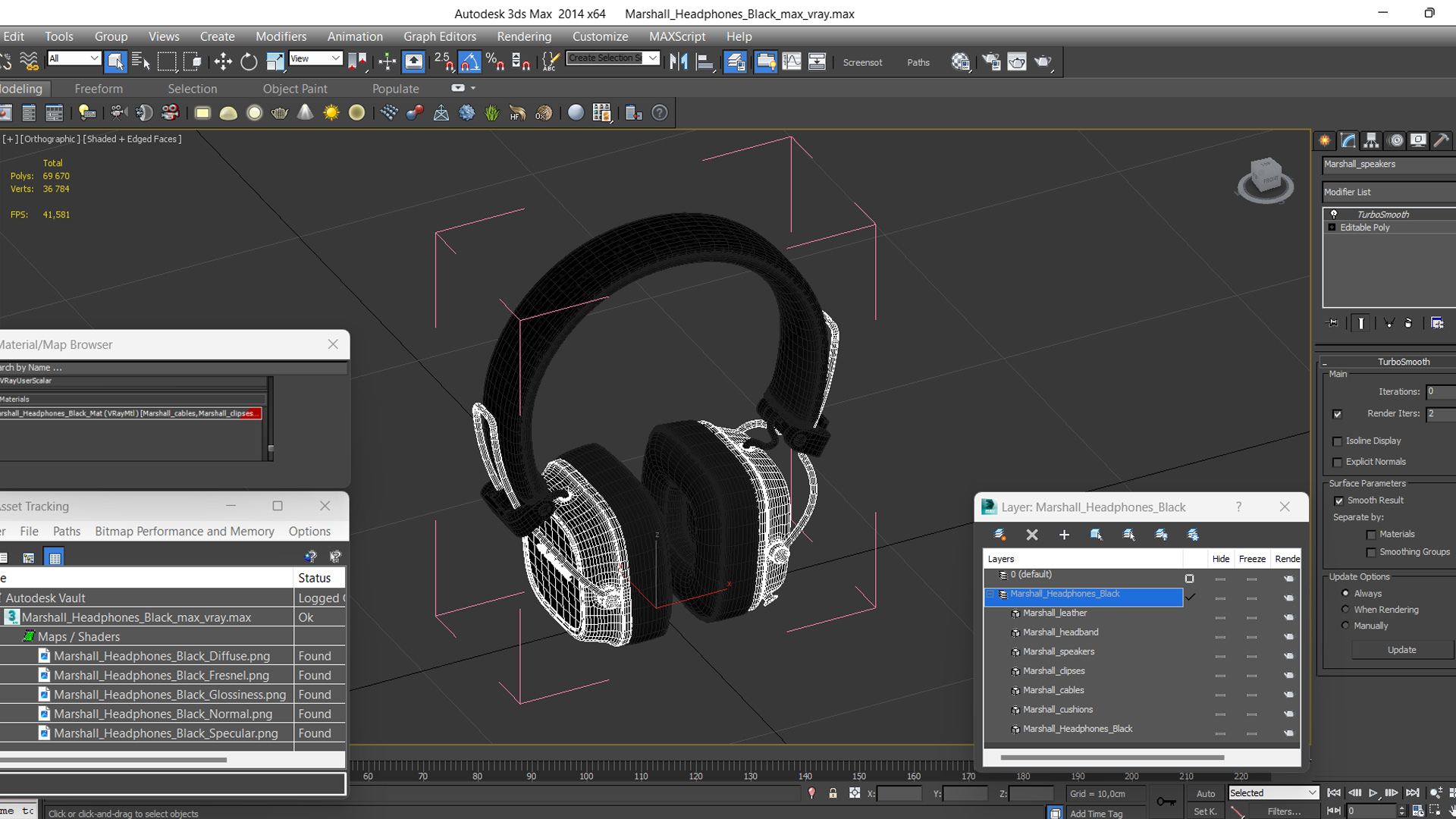Add selected objects to layer plus icon
The image size is (1456, 819).
coord(1064,535)
